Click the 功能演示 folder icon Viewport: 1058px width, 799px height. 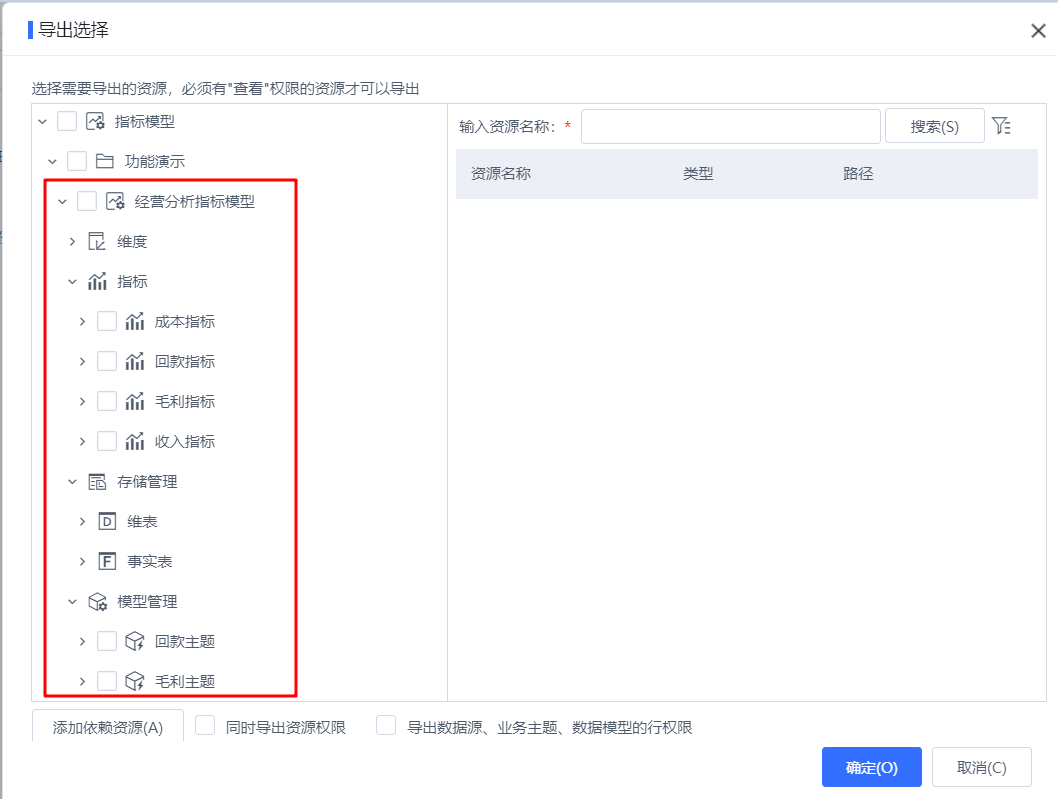[105, 161]
